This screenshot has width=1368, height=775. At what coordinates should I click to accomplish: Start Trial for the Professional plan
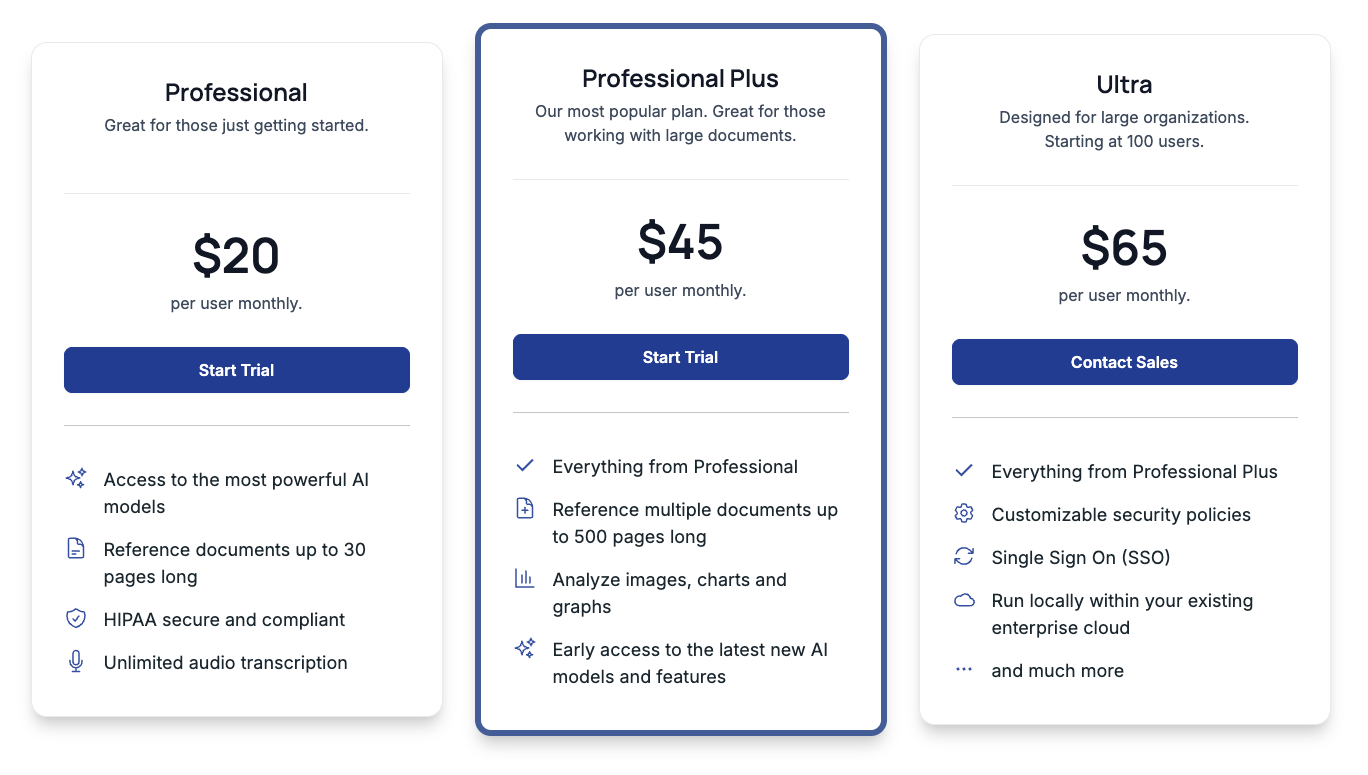click(237, 370)
